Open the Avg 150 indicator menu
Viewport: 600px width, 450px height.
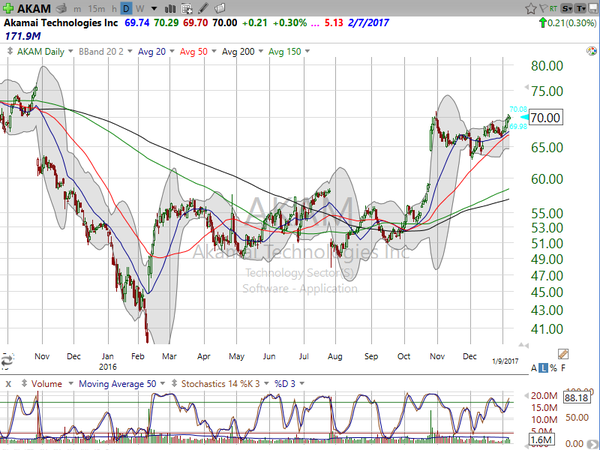307,51
